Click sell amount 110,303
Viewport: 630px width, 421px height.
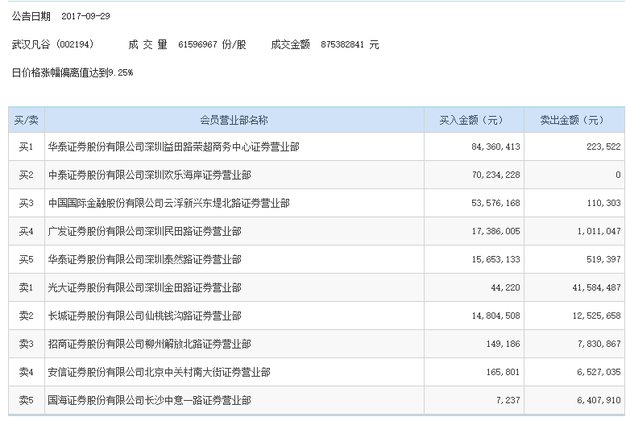604,203
